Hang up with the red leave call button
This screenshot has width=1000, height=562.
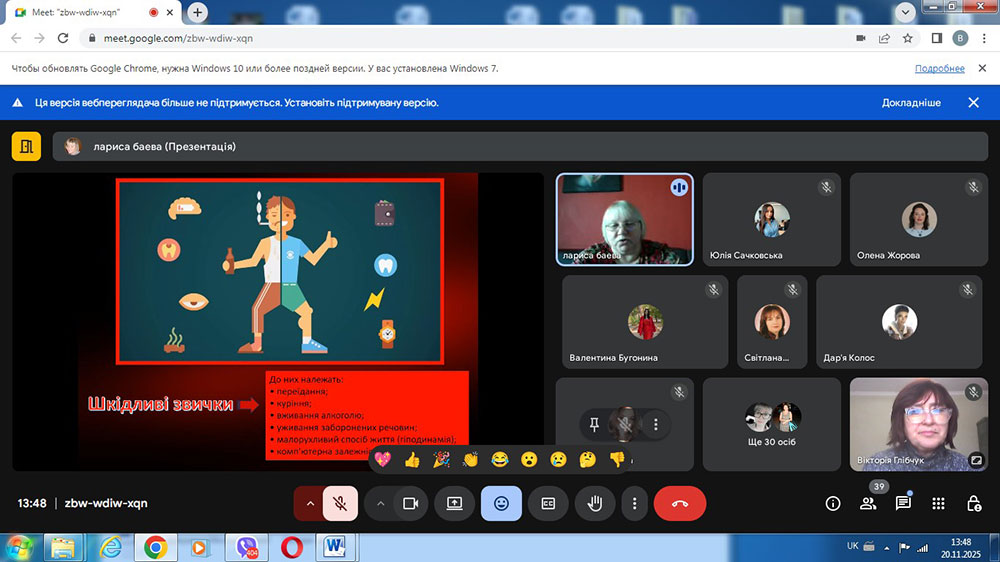click(680, 504)
